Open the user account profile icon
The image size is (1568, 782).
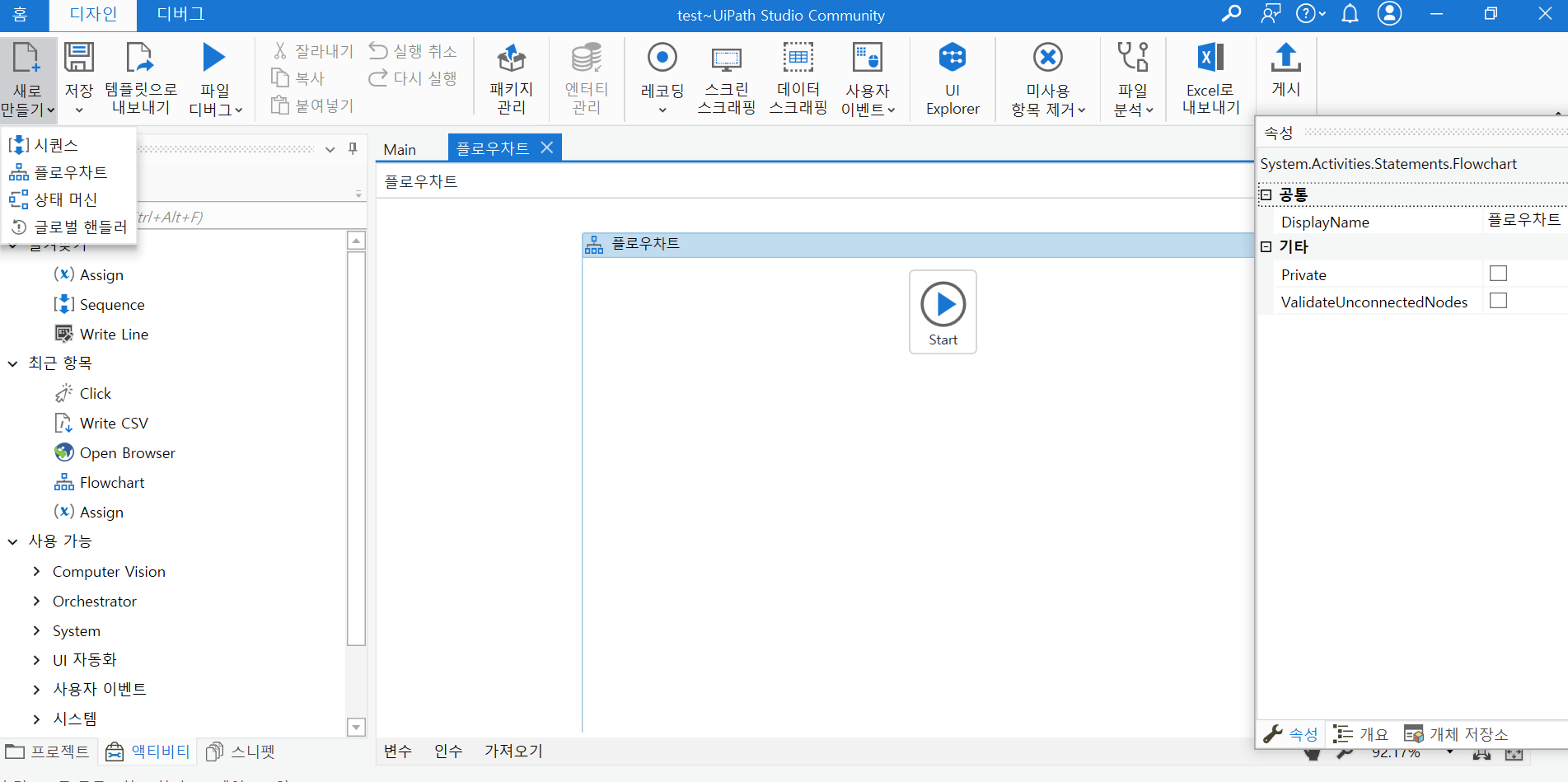pos(1389,14)
